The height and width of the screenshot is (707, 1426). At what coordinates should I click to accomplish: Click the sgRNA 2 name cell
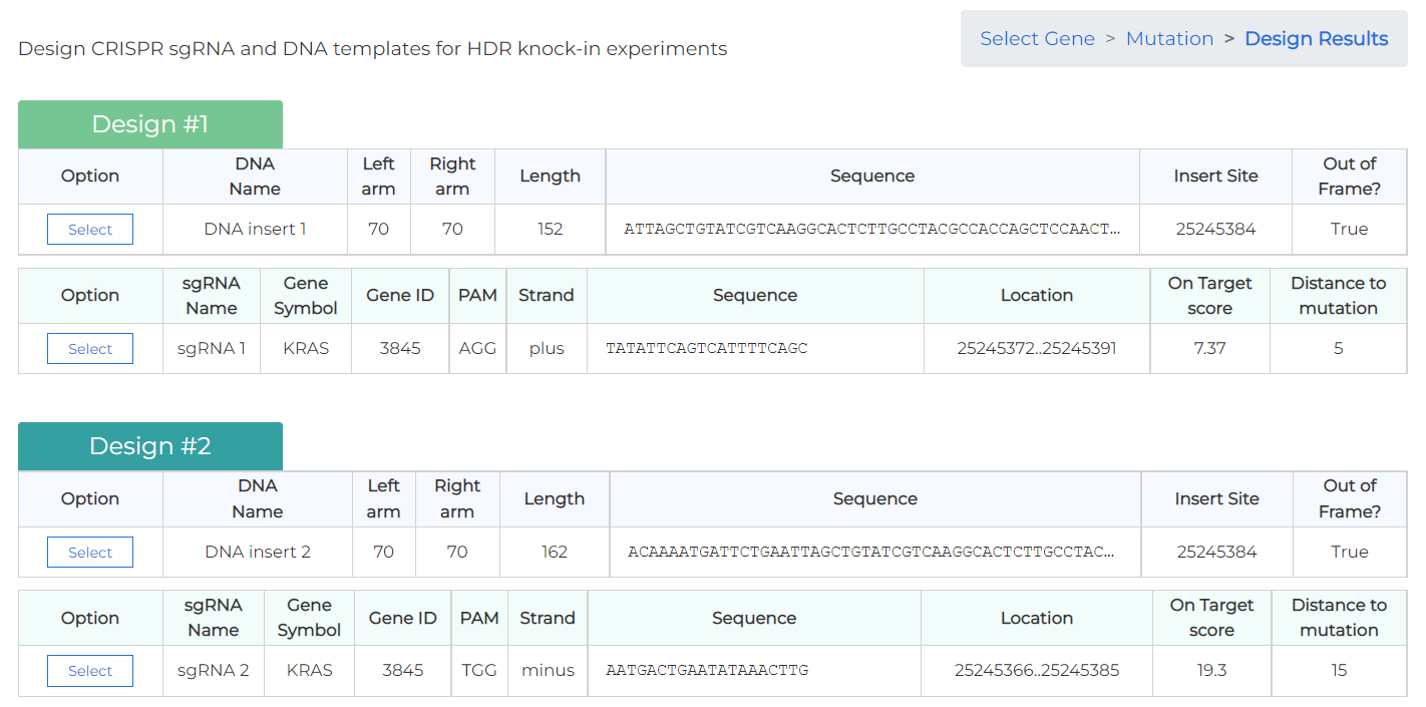point(213,671)
